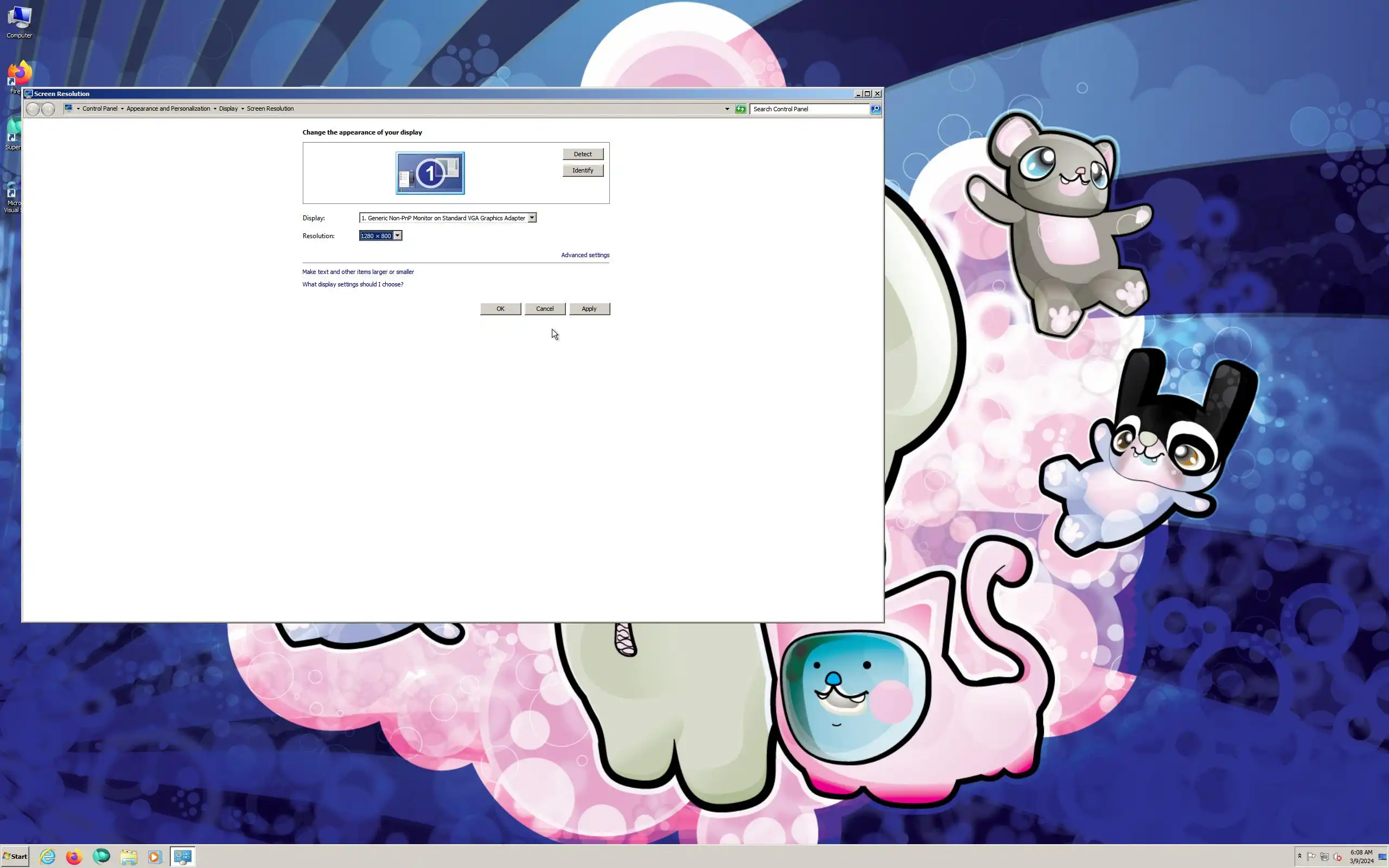Expand the Resolution dropdown
Viewport: 1389px width, 868px height.
pyautogui.click(x=397, y=235)
